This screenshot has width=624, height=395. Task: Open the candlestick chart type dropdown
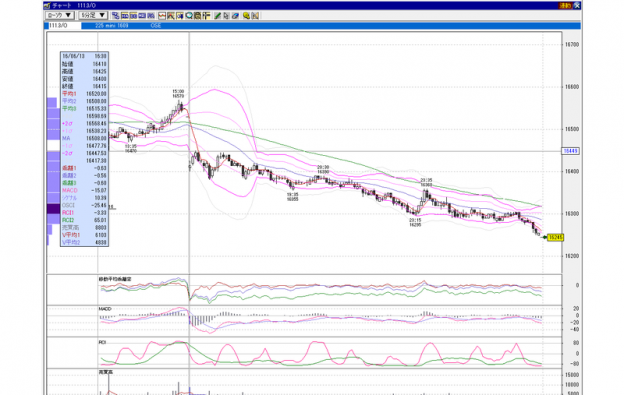click(x=59, y=15)
